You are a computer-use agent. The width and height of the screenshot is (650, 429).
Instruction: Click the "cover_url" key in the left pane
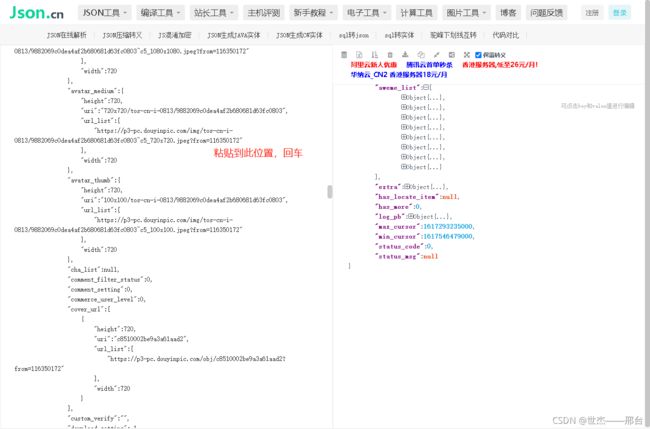click(x=85, y=309)
